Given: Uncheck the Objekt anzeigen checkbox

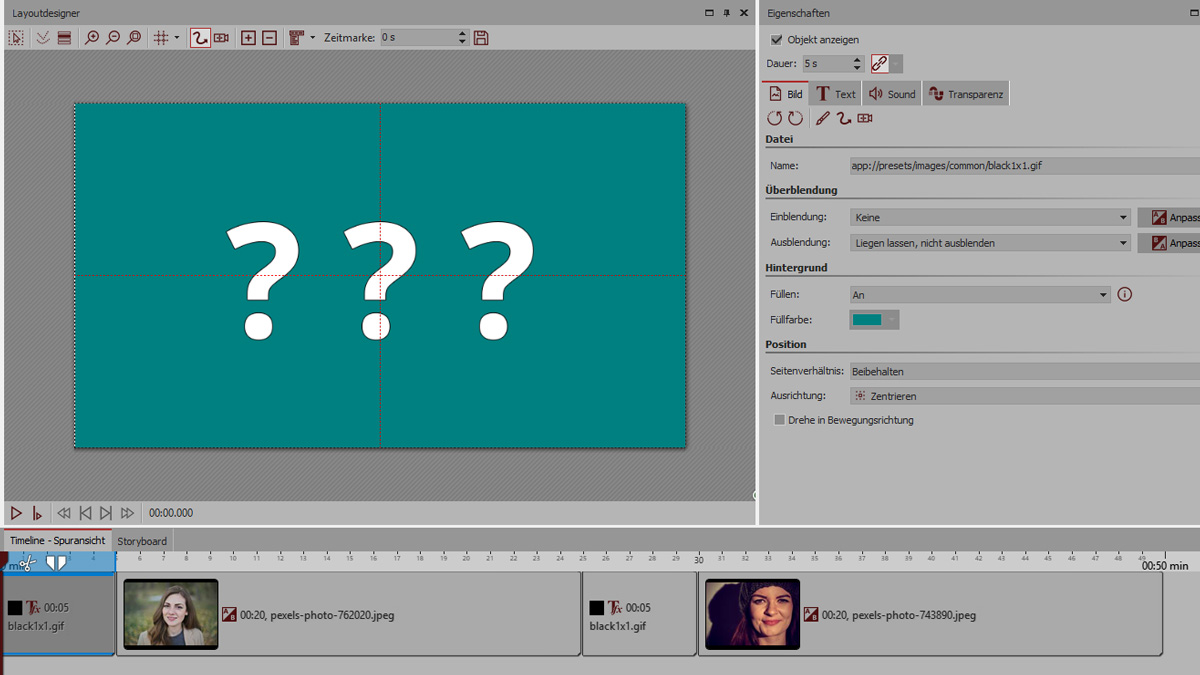Looking at the screenshot, I should [x=777, y=40].
